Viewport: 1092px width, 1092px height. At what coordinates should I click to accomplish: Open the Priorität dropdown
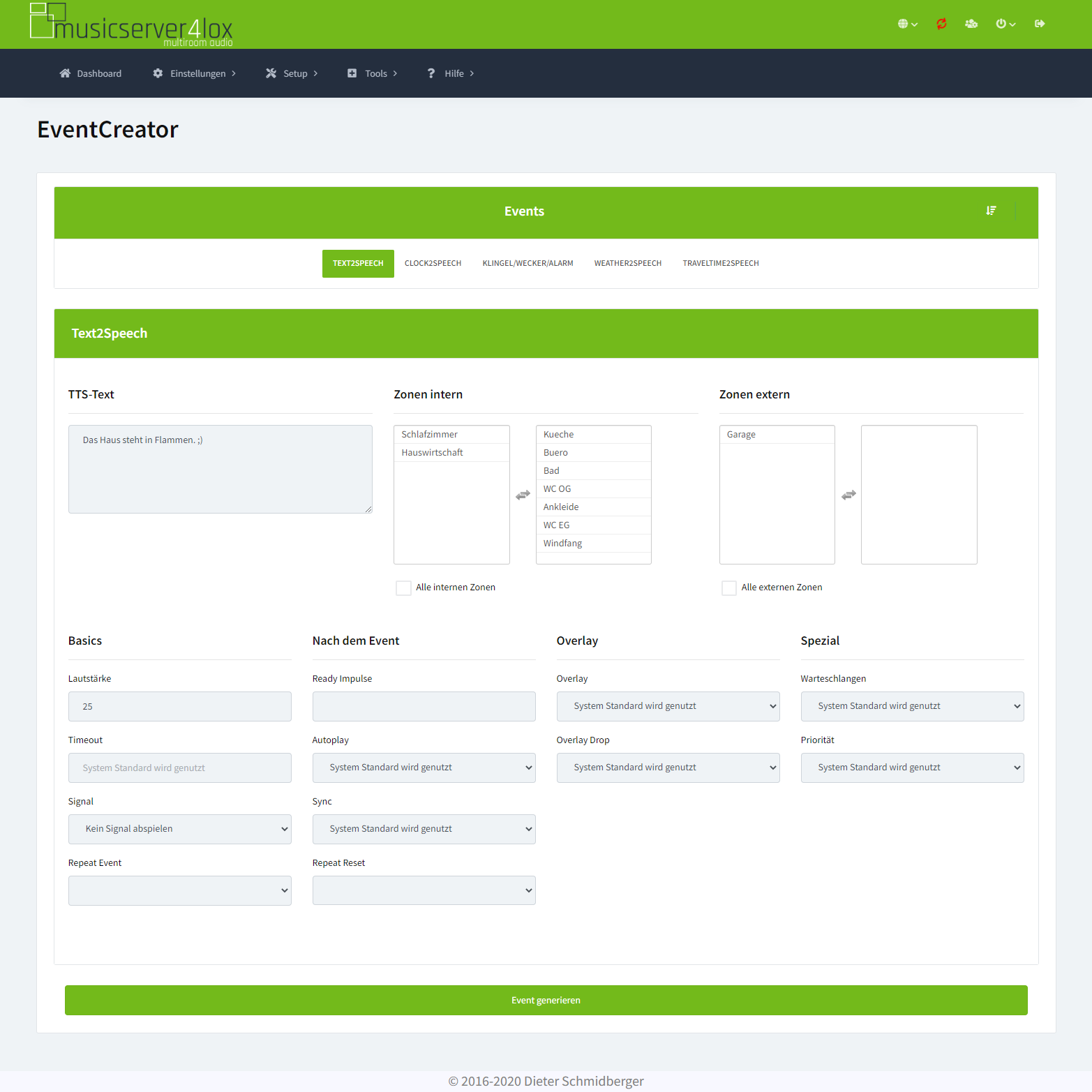pyautogui.click(x=913, y=768)
